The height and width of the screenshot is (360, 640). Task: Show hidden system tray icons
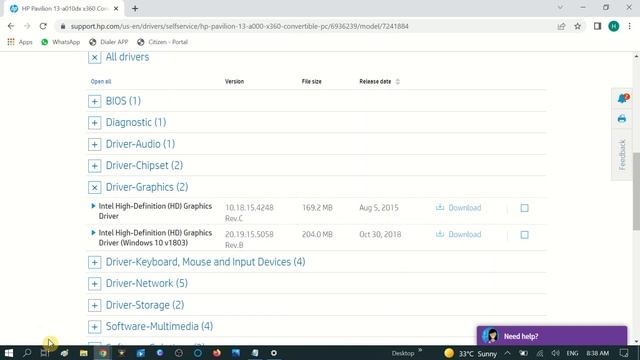pos(507,353)
